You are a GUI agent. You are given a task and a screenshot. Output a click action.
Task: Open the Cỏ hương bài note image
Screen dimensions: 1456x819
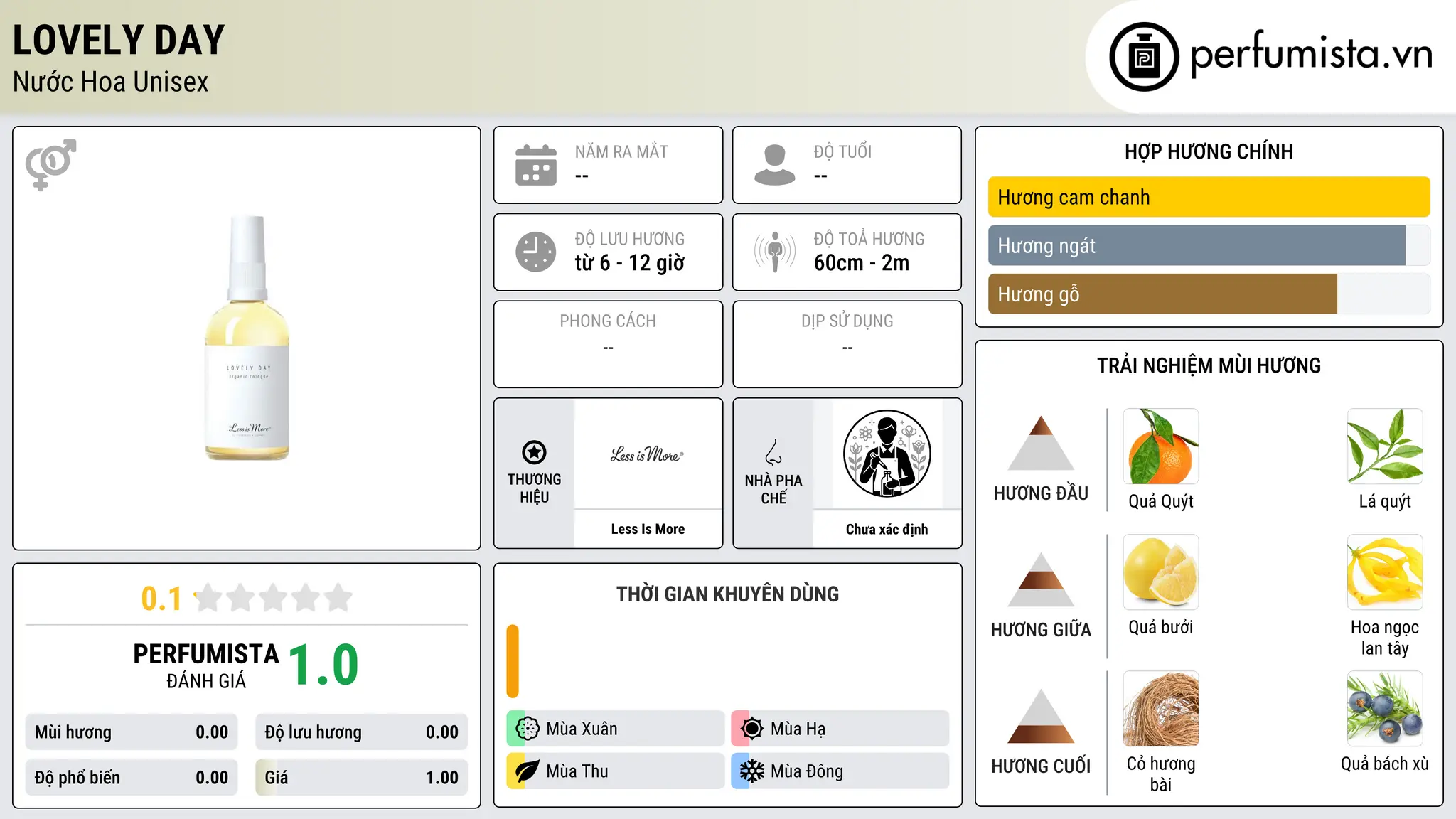point(1161,709)
